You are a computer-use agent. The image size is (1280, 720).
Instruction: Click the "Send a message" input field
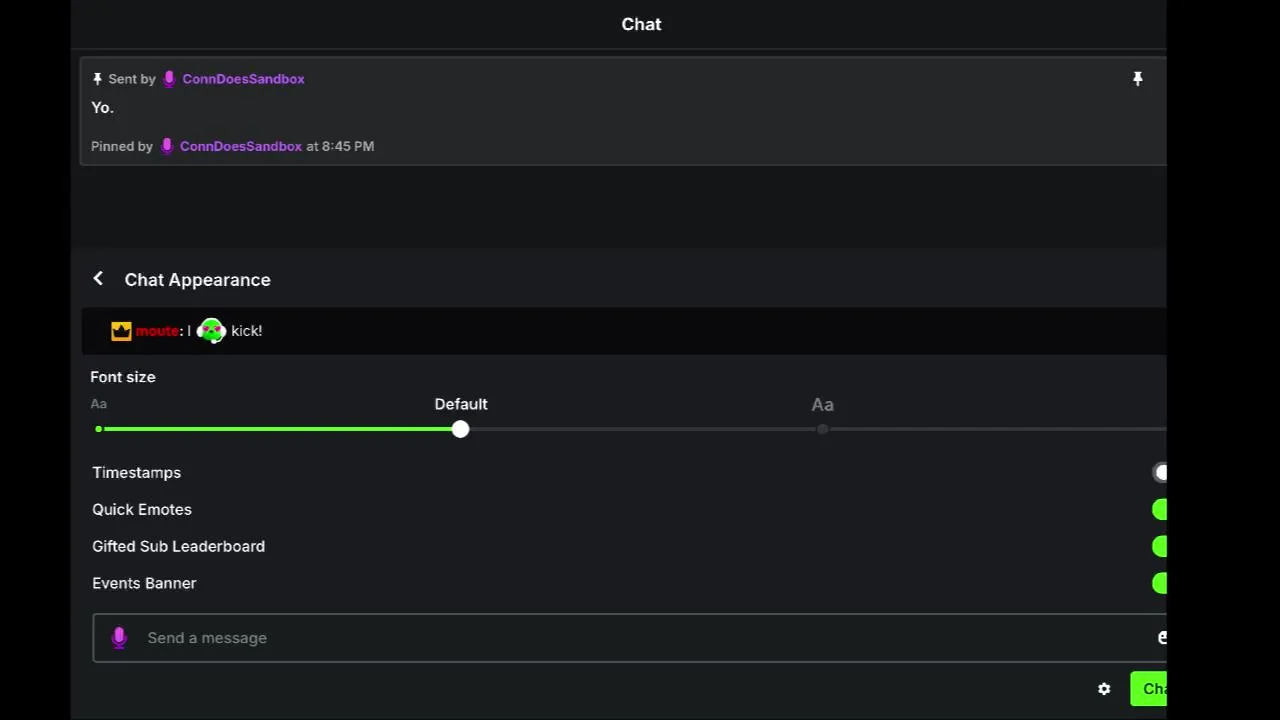click(600, 638)
